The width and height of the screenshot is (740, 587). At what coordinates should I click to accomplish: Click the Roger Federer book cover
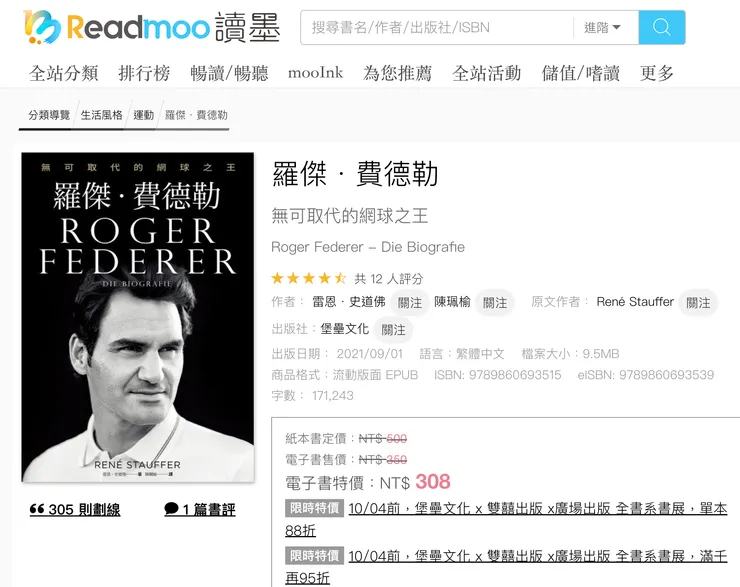(138, 317)
